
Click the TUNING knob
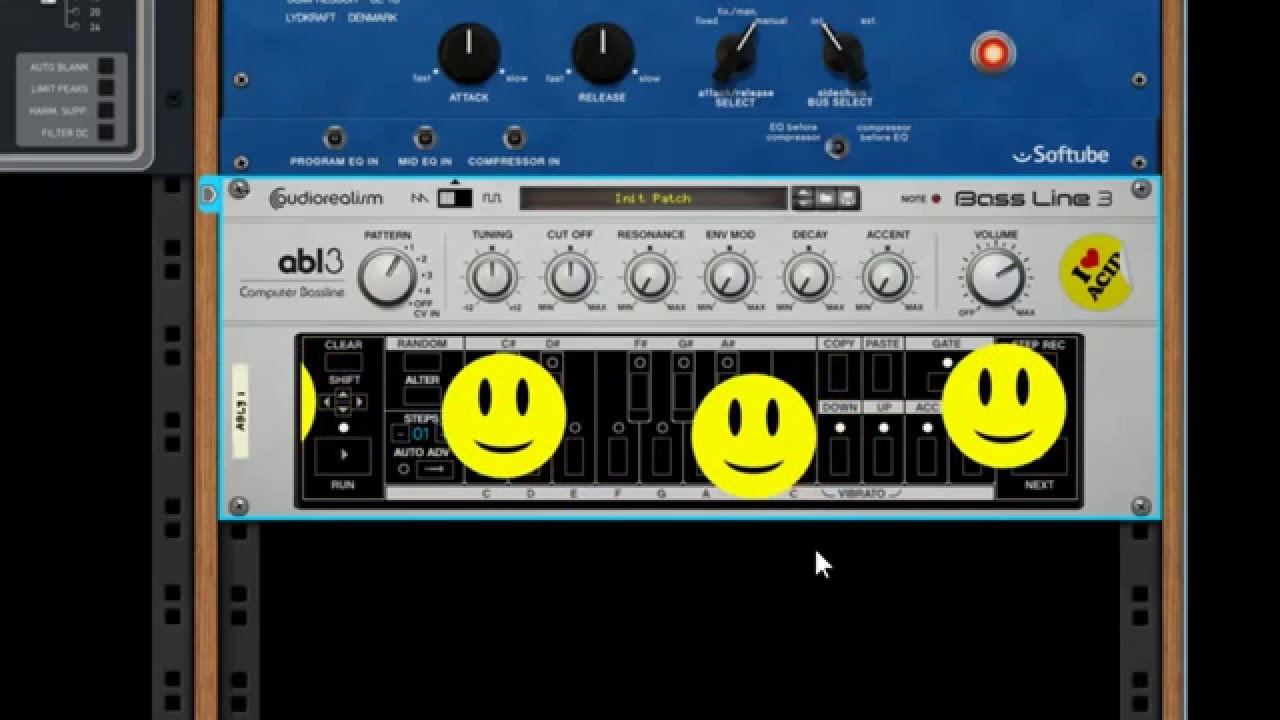coord(492,277)
